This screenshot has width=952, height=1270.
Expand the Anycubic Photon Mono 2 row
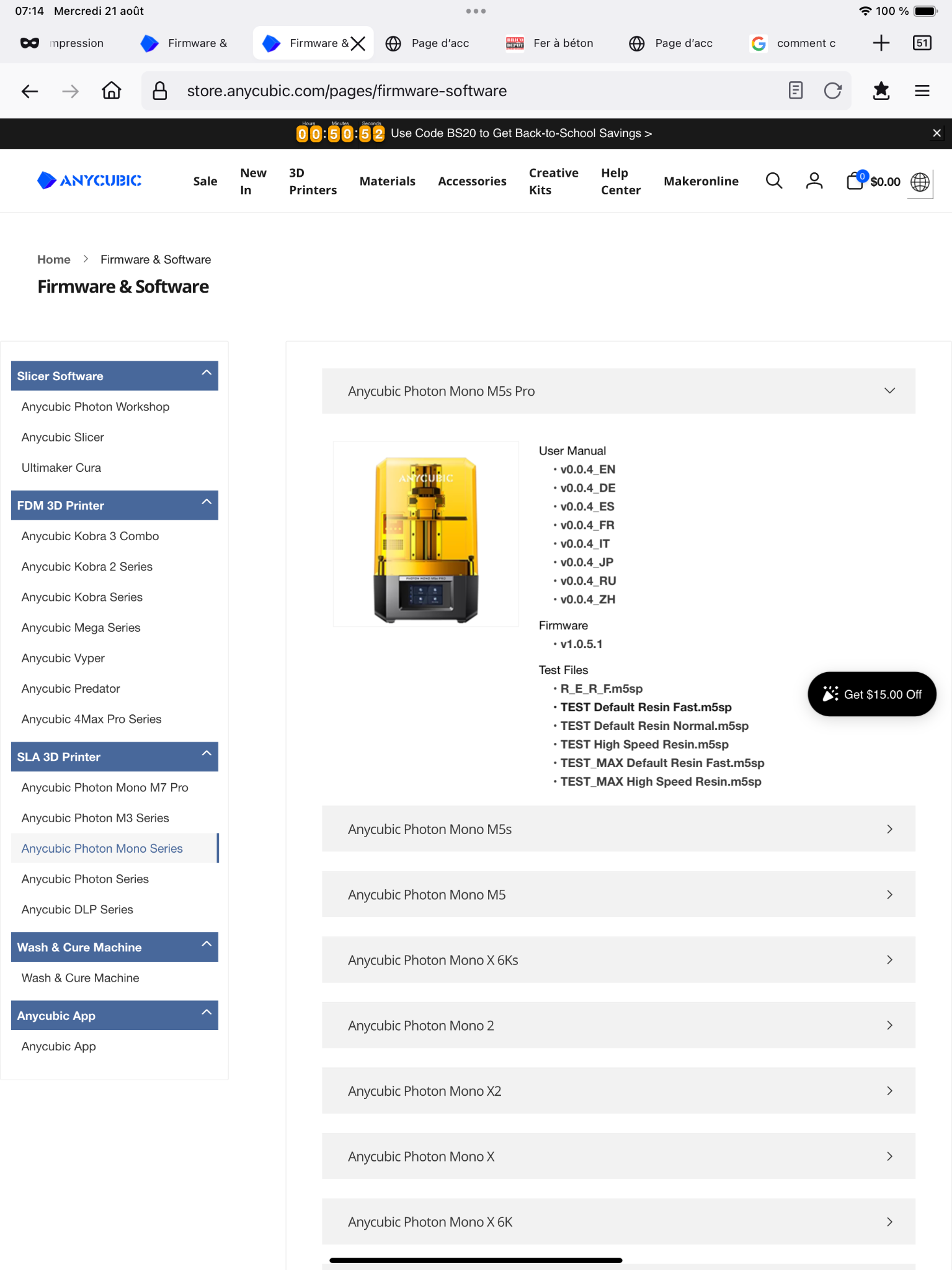click(618, 1026)
